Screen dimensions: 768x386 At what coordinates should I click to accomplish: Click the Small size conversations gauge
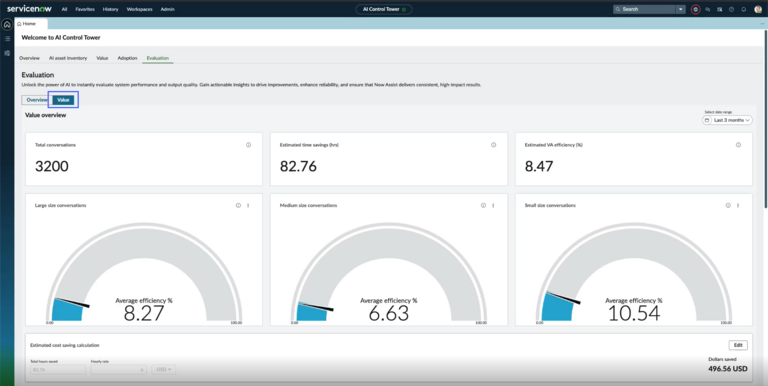(634, 273)
